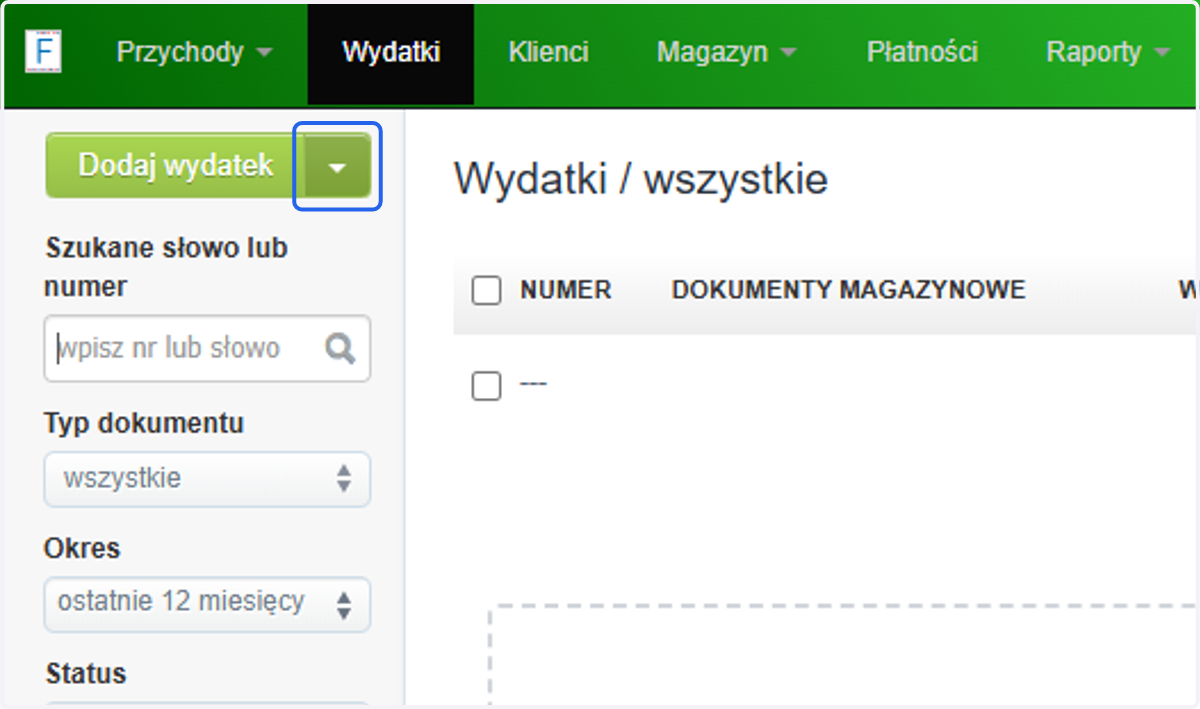Viewport: 1200px width, 709px height.
Task: Click the search magnifier icon
Action: (x=341, y=348)
